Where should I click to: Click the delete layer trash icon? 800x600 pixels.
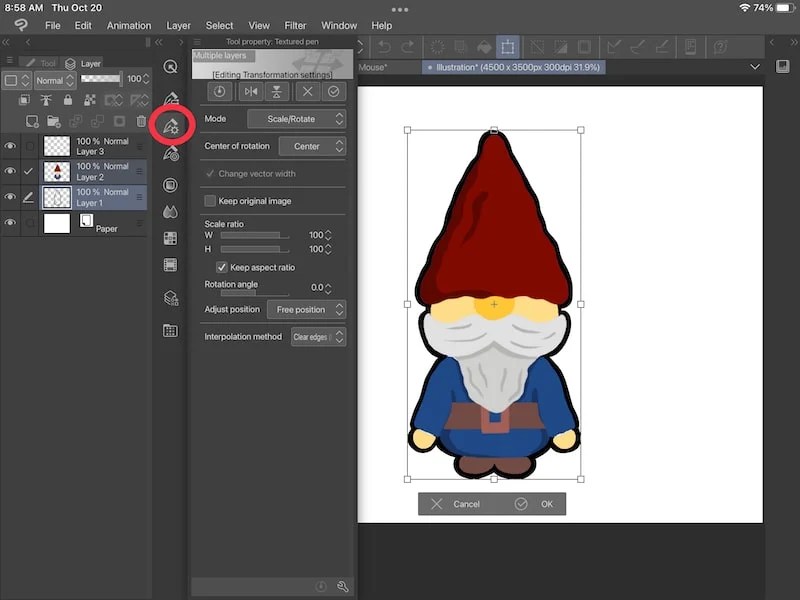140,121
